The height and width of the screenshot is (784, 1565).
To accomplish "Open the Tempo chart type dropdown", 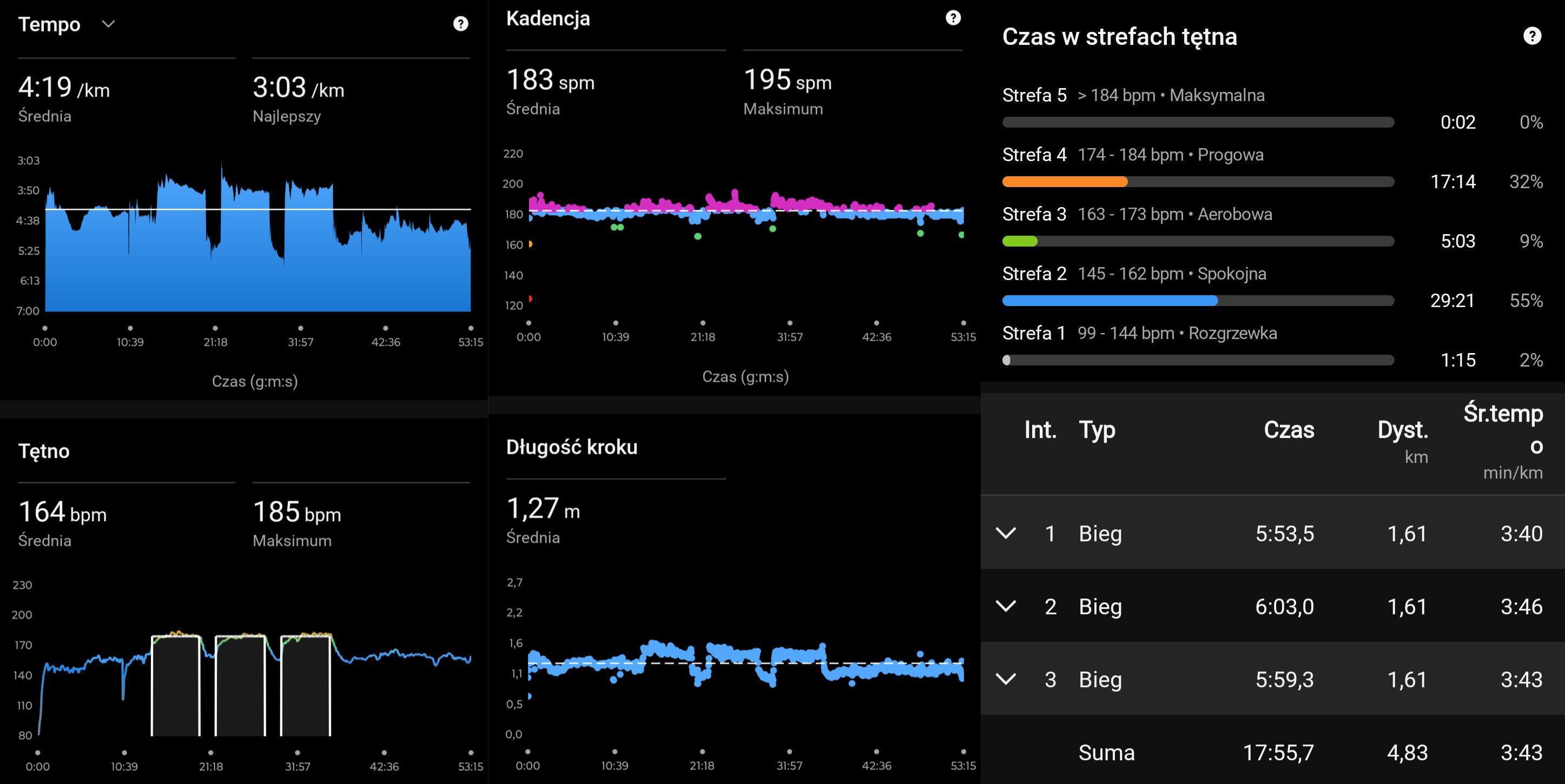I will coord(108,24).
